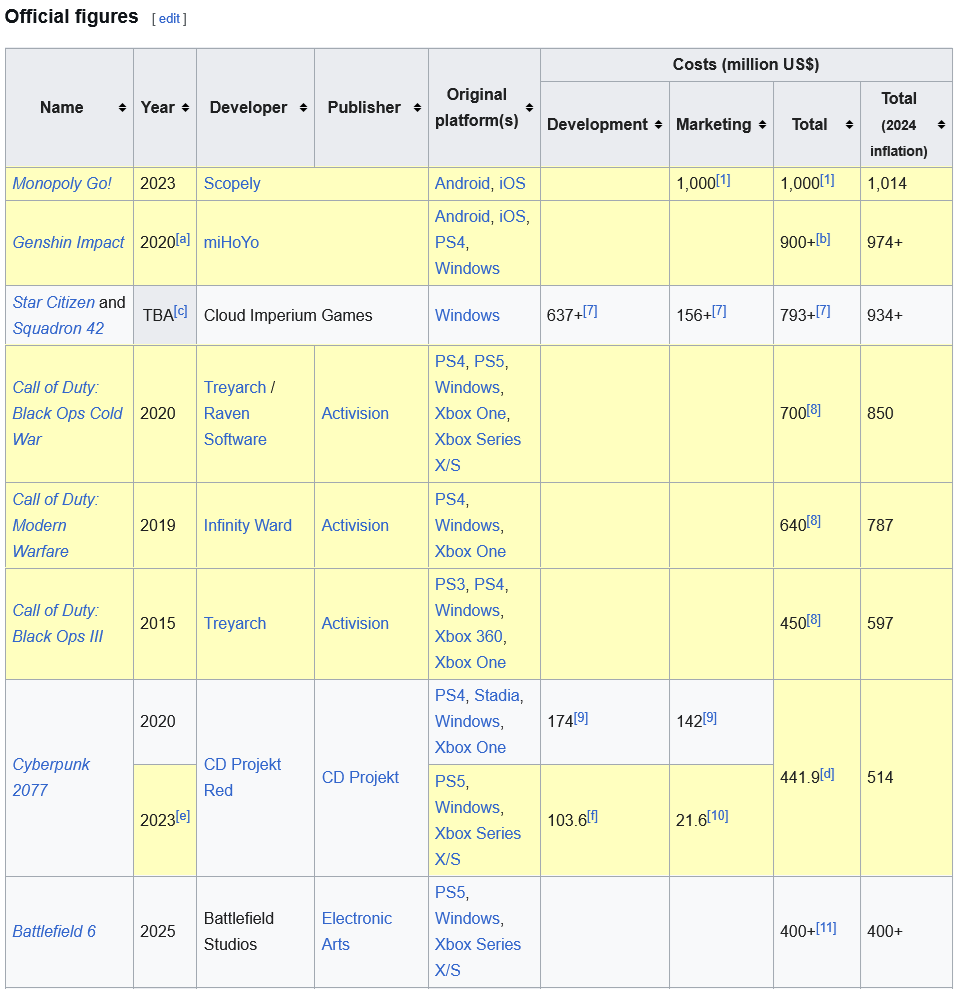
Task: Select the 934+ inflation total cell
Action: pos(906,315)
